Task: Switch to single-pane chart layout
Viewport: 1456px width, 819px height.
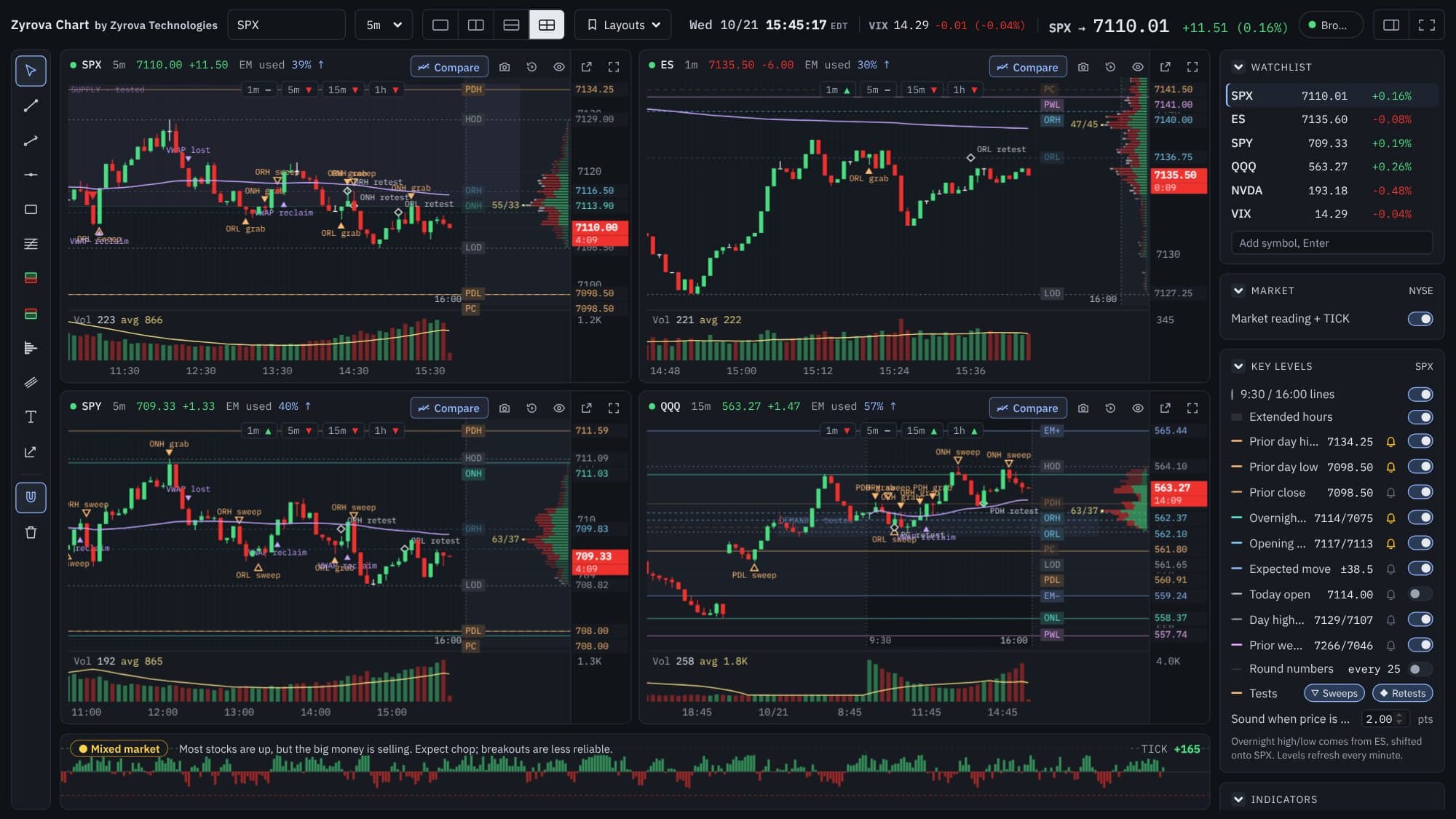Action: [440, 25]
